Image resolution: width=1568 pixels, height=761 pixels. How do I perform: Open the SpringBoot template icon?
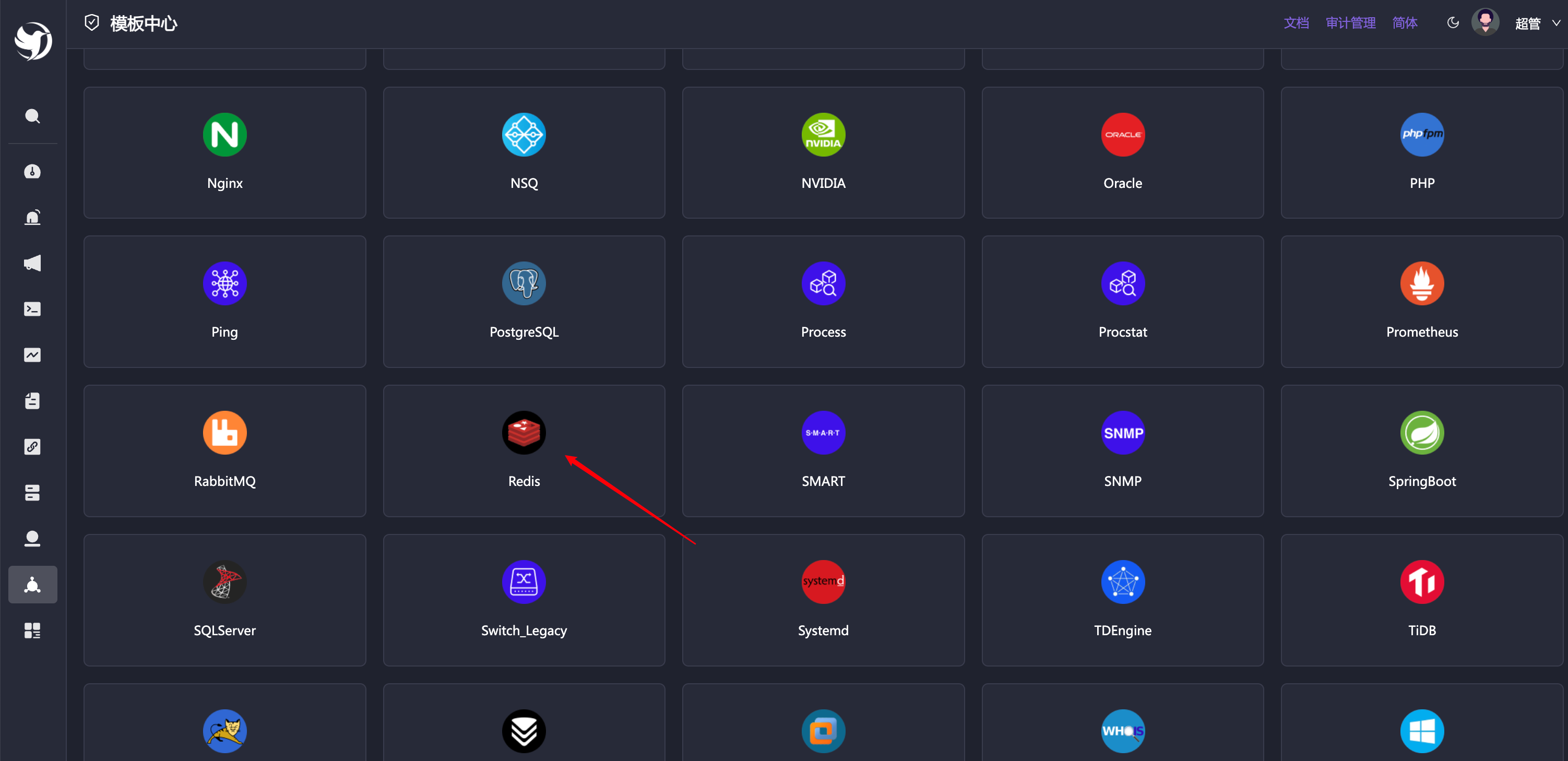point(1421,433)
